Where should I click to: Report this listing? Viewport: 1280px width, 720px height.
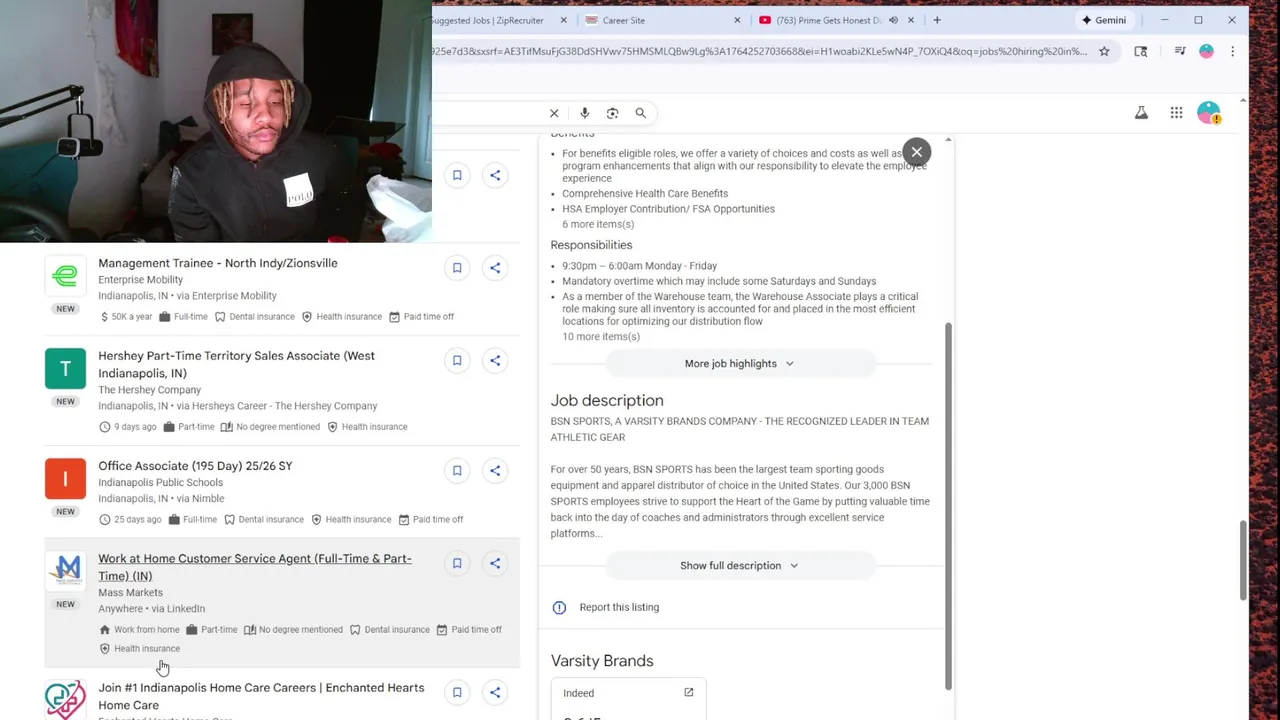[606, 607]
